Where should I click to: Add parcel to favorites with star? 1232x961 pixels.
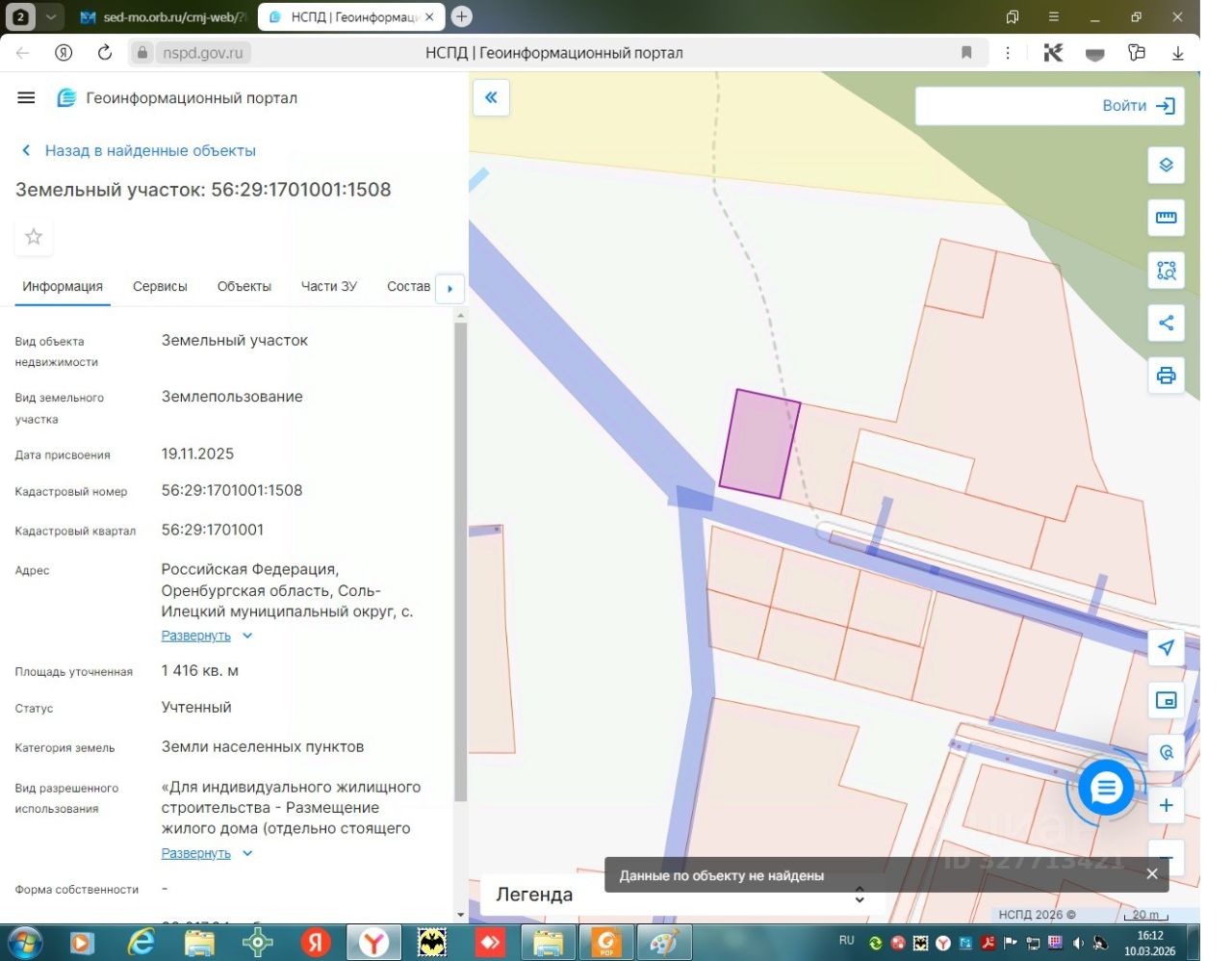click(34, 237)
